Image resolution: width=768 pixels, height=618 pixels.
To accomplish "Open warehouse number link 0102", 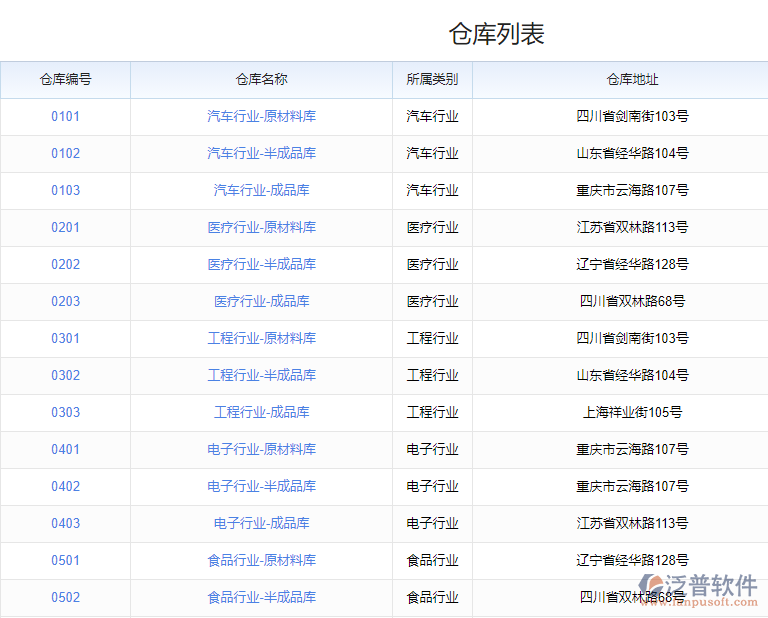I will pyautogui.click(x=65, y=153).
